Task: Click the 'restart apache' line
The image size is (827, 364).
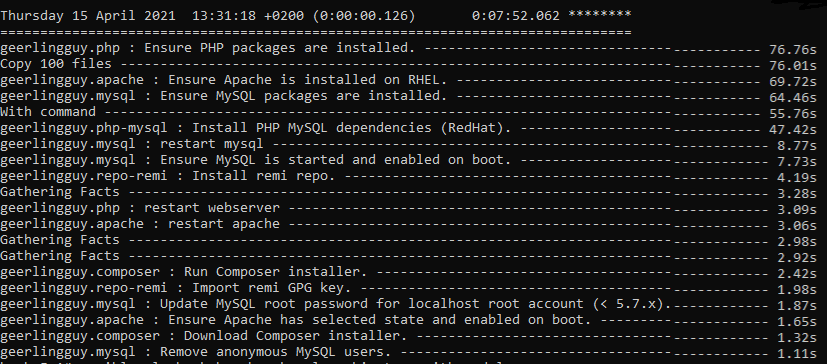Action: point(409,224)
